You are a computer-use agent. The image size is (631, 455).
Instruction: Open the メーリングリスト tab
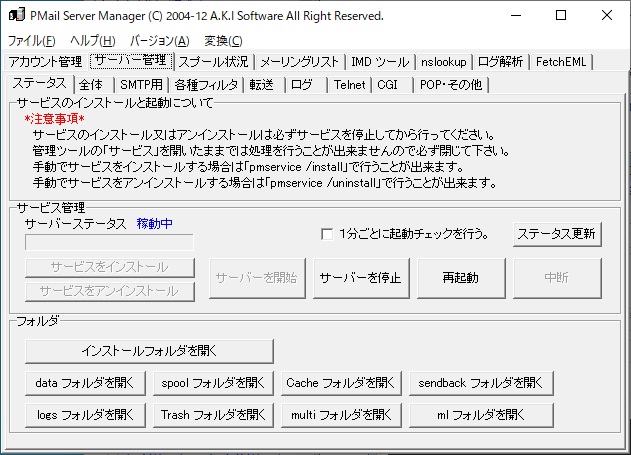pyautogui.click(x=300, y=62)
